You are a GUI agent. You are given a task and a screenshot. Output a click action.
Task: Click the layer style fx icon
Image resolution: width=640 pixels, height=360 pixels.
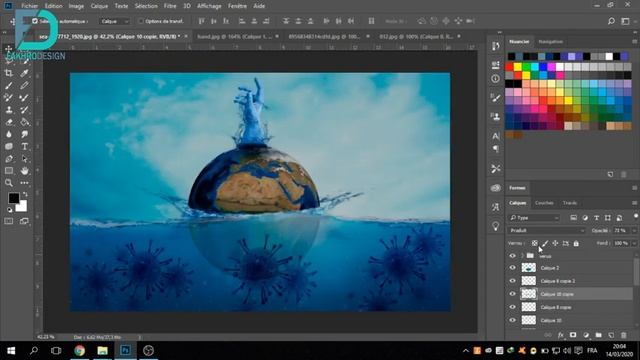(561, 335)
